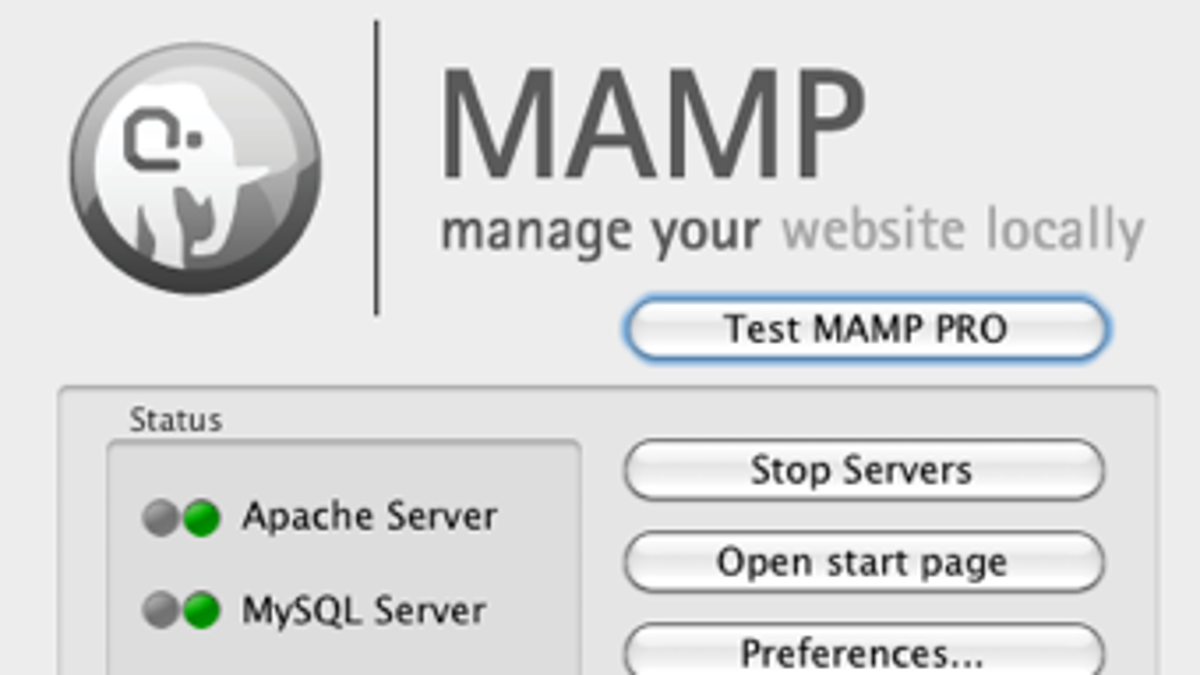Open the Preferences dialog
The image size is (1200, 675).
tap(864, 650)
